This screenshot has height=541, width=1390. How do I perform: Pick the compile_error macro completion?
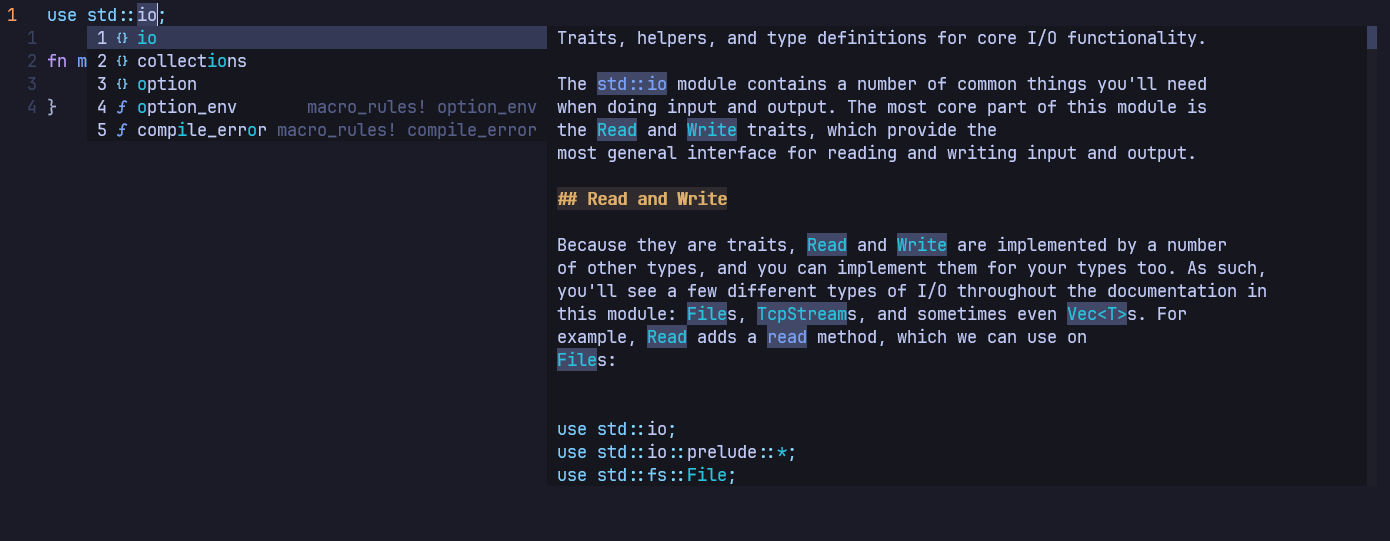[x=317, y=130]
